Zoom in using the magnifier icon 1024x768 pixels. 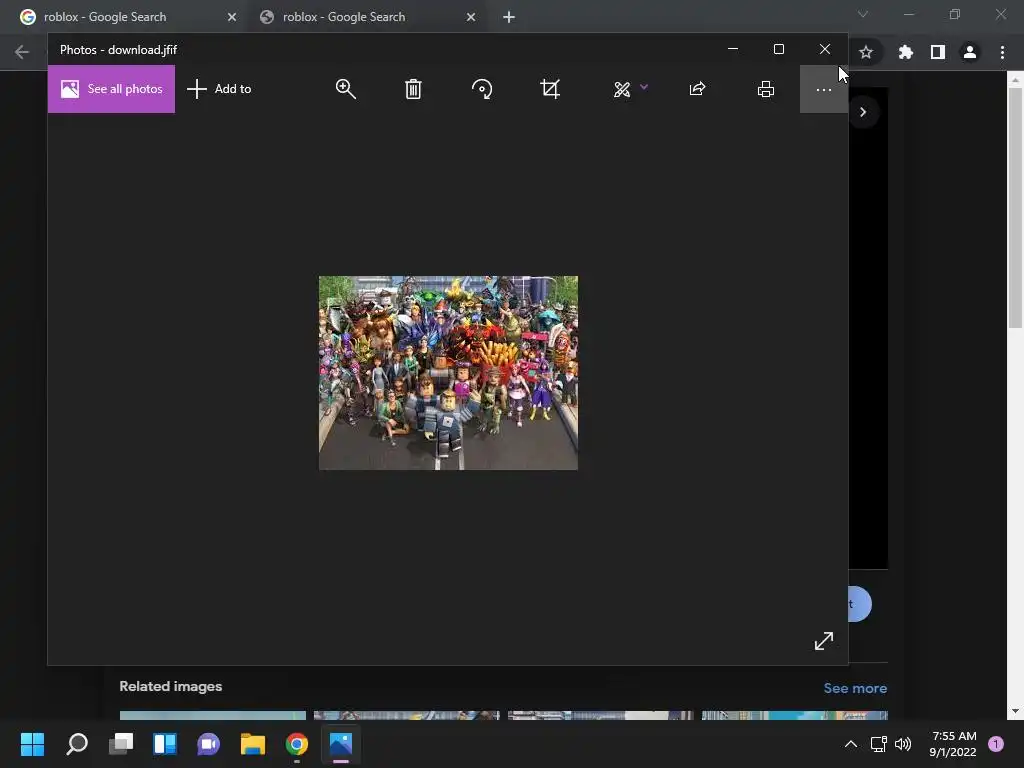[x=345, y=89]
